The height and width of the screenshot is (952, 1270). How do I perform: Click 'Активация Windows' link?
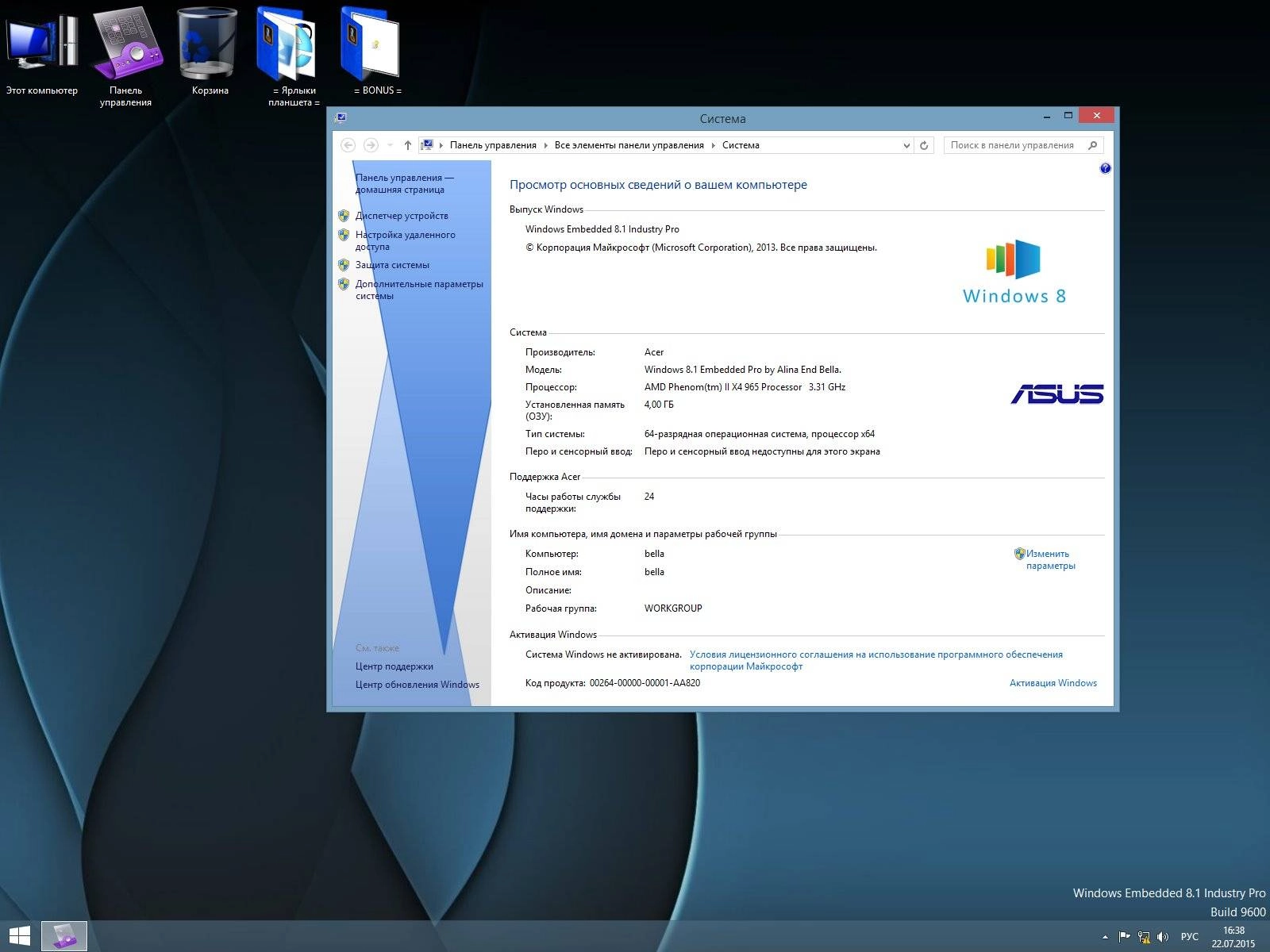click(1053, 683)
